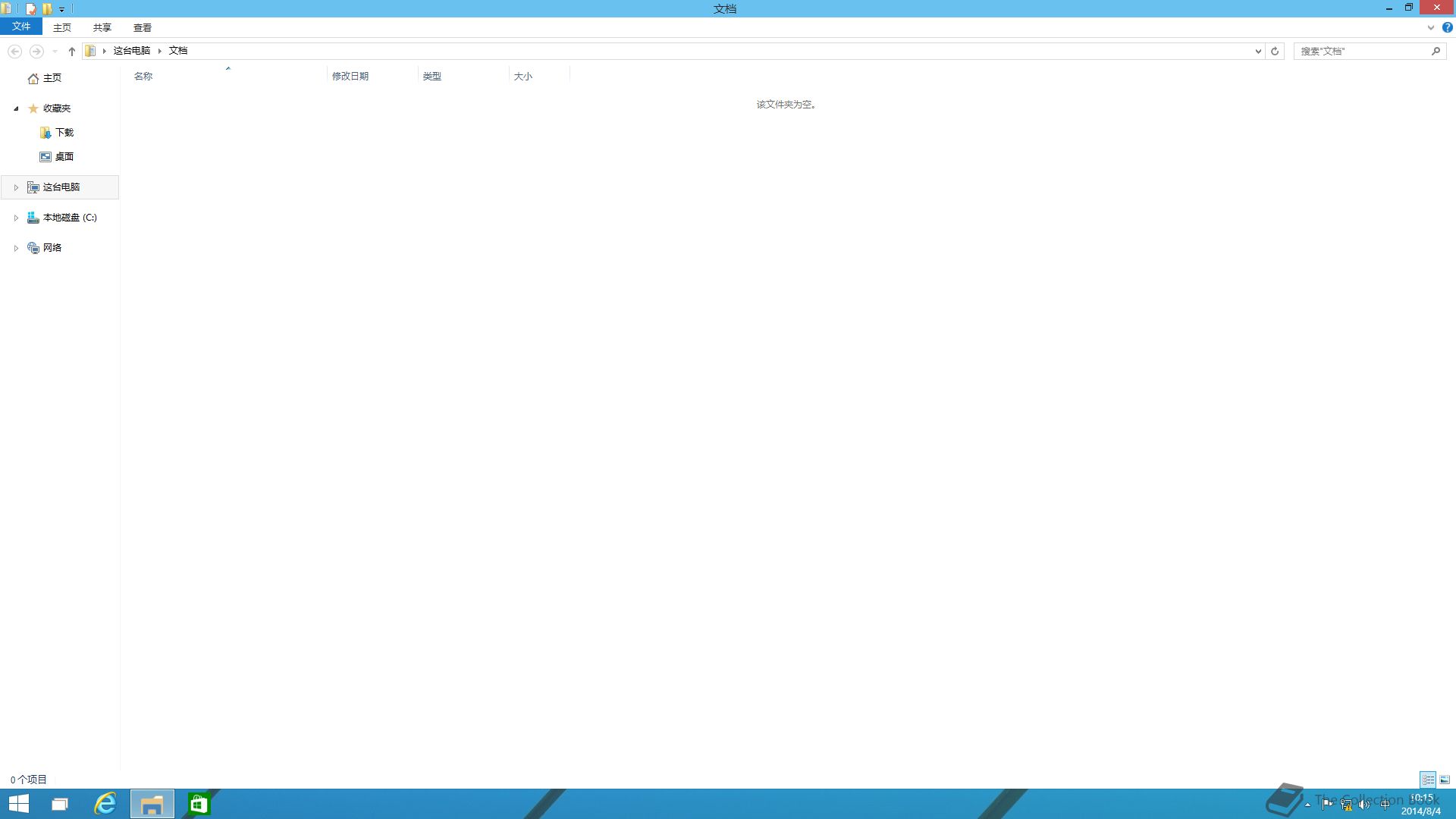Open Customize Quick Access Toolbar dropdown
Screen dimensions: 1456x819
(62, 10)
